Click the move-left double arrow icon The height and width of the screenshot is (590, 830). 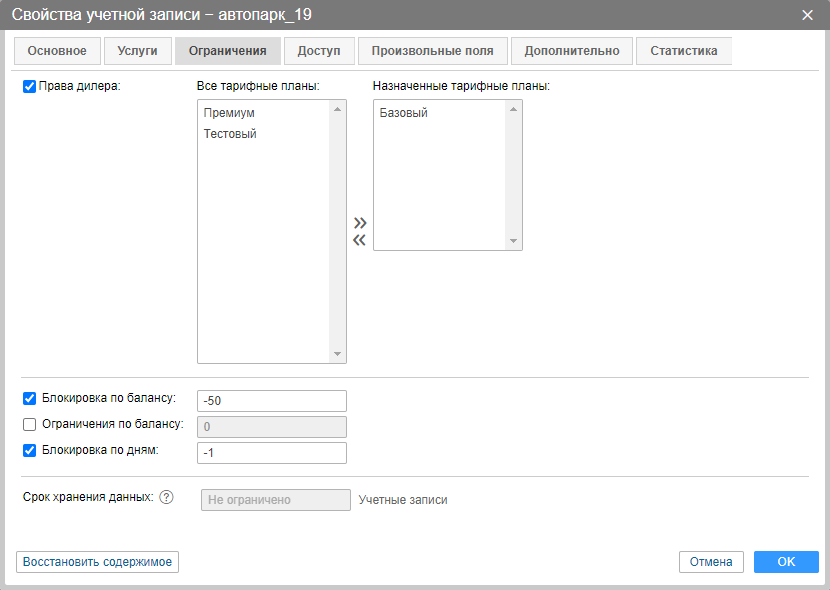tap(360, 239)
